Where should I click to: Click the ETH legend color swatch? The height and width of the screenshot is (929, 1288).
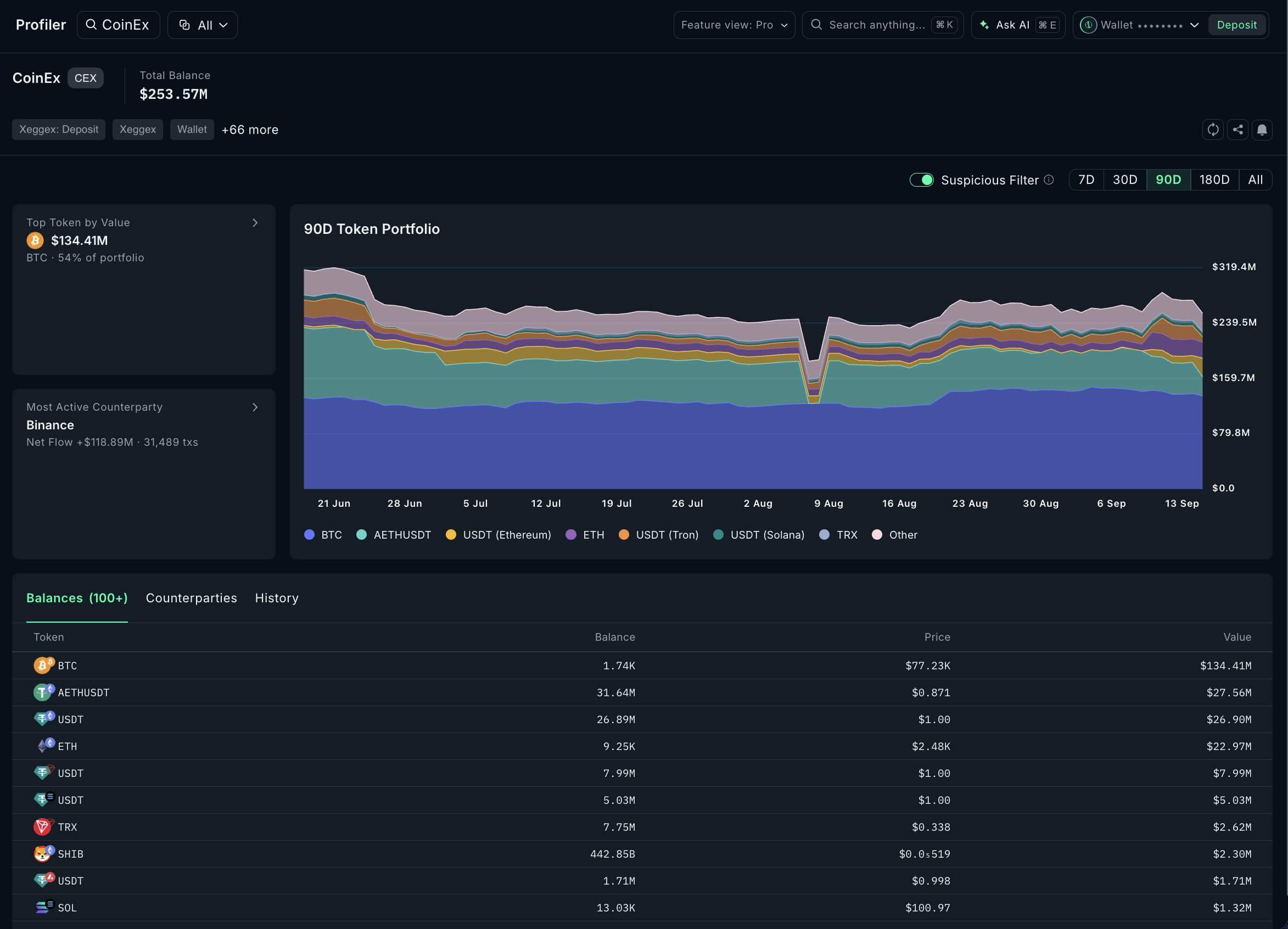pos(571,534)
